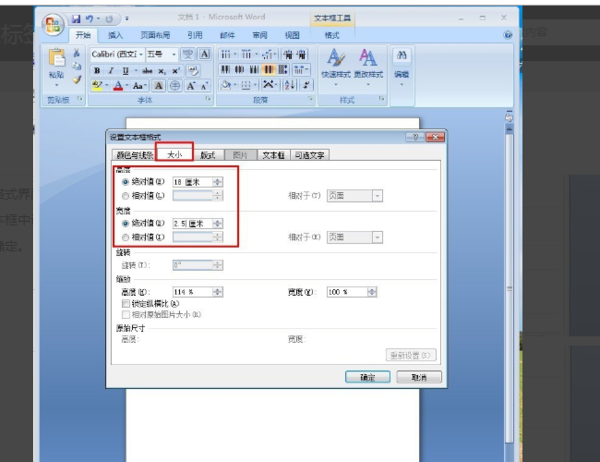The width and height of the screenshot is (600, 462).
Task: Open the 版式 dialog tab
Action: click(208, 155)
